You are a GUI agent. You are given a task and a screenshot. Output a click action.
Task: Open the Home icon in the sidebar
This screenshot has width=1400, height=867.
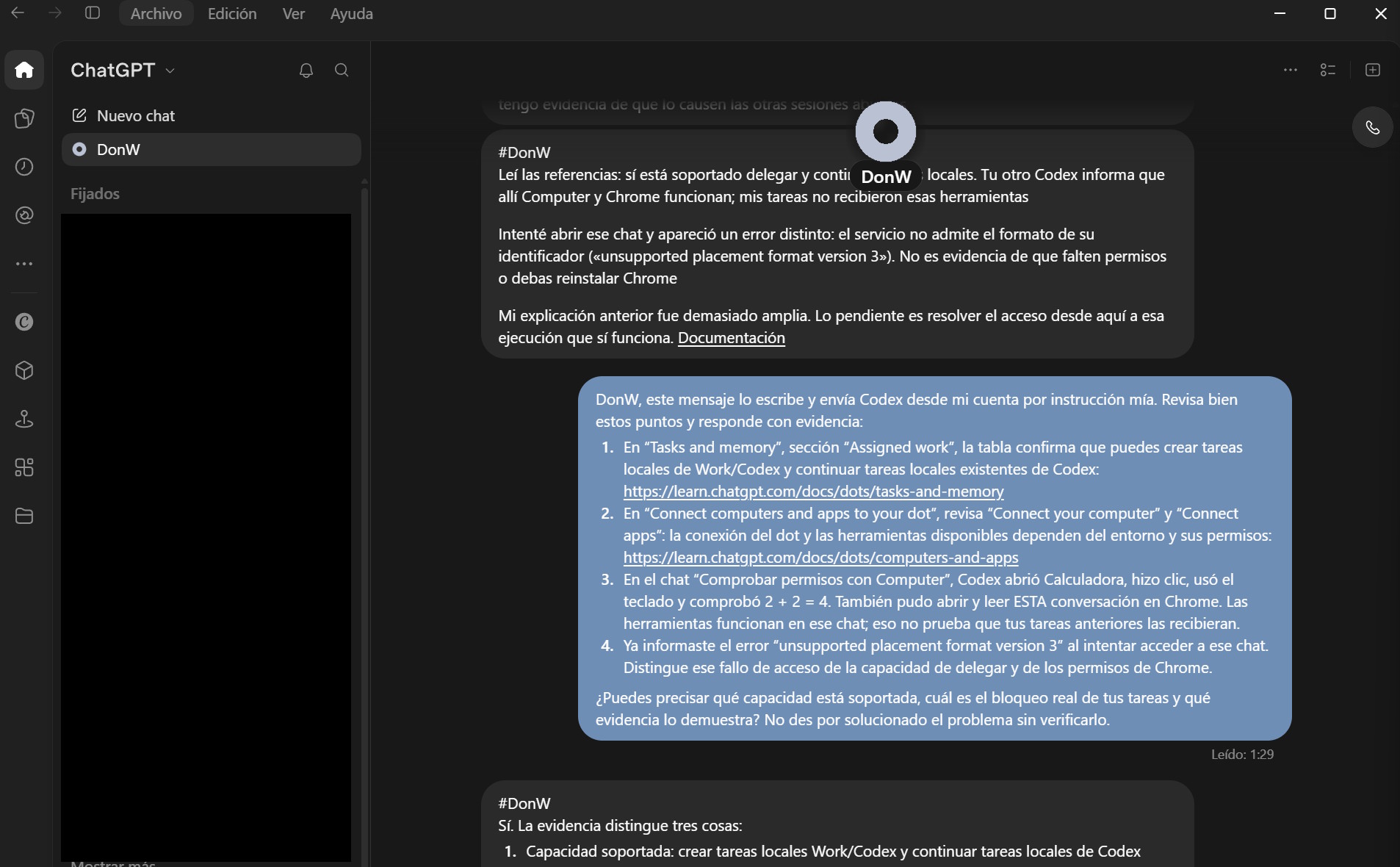coord(24,70)
